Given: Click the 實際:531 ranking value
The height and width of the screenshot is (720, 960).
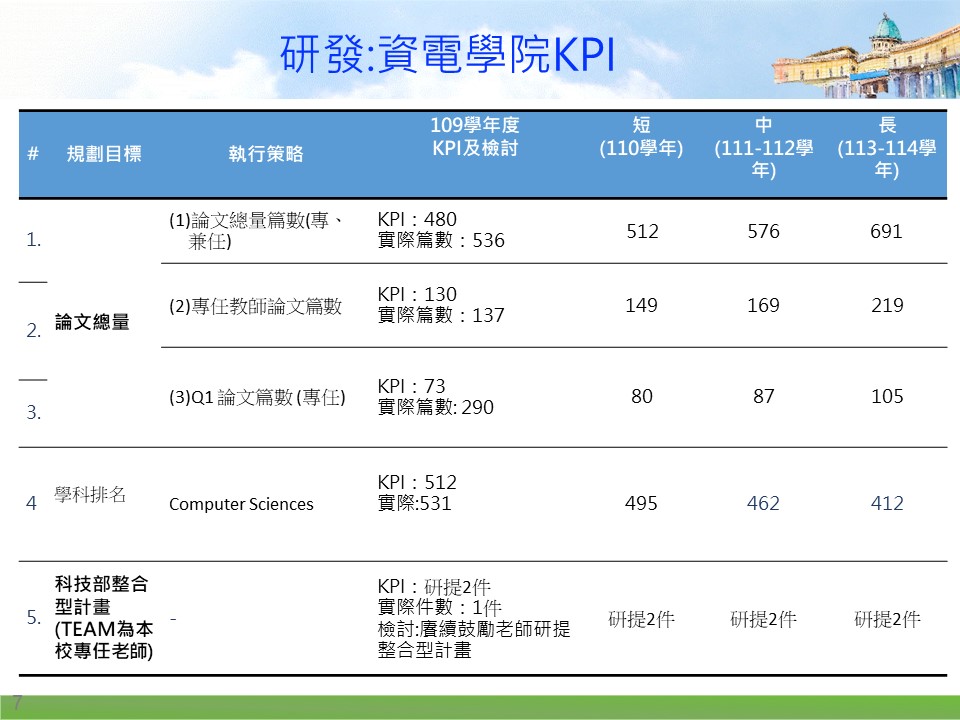Looking at the screenshot, I should pos(414,503).
